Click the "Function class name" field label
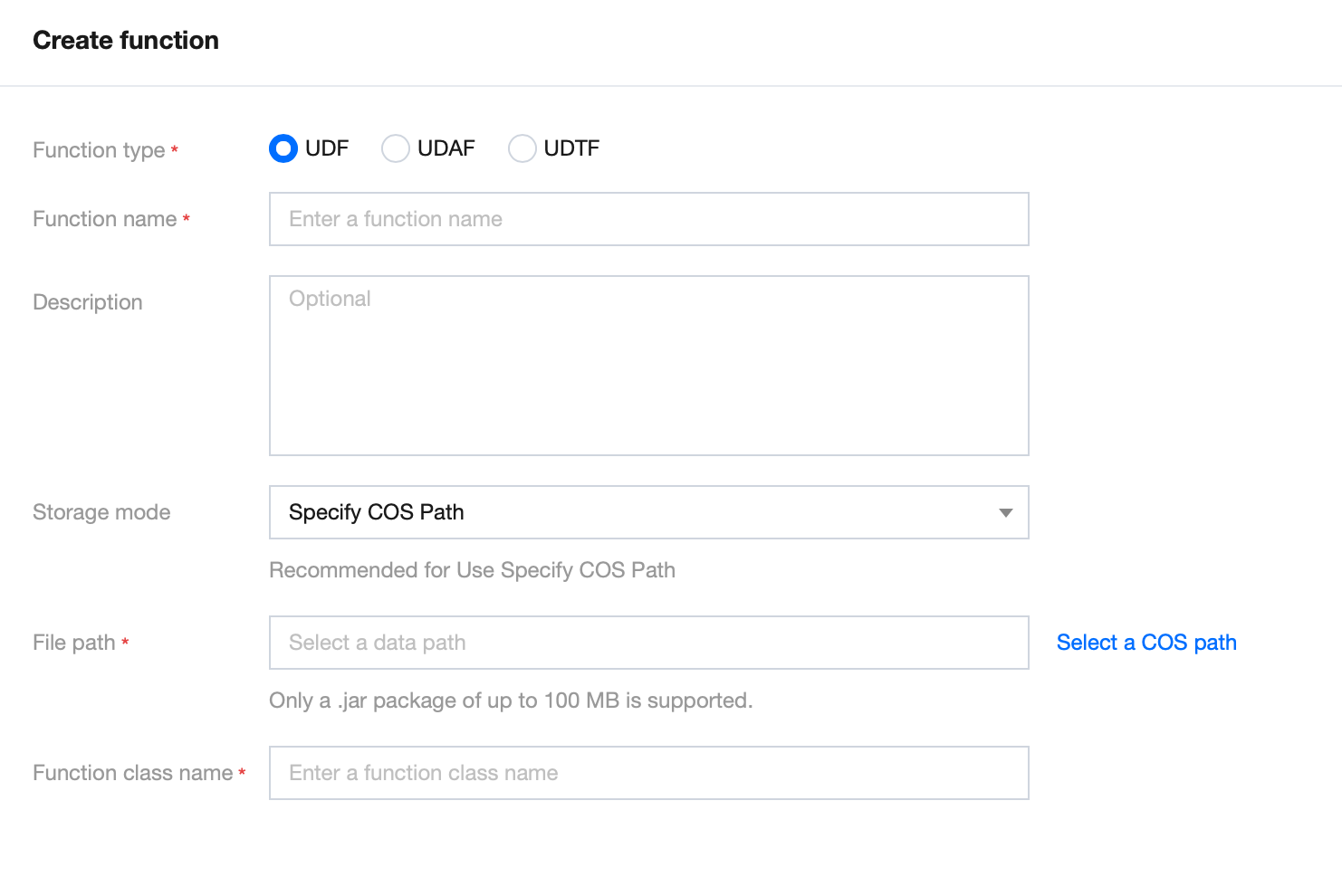This screenshot has width=1342, height=896. click(x=133, y=773)
